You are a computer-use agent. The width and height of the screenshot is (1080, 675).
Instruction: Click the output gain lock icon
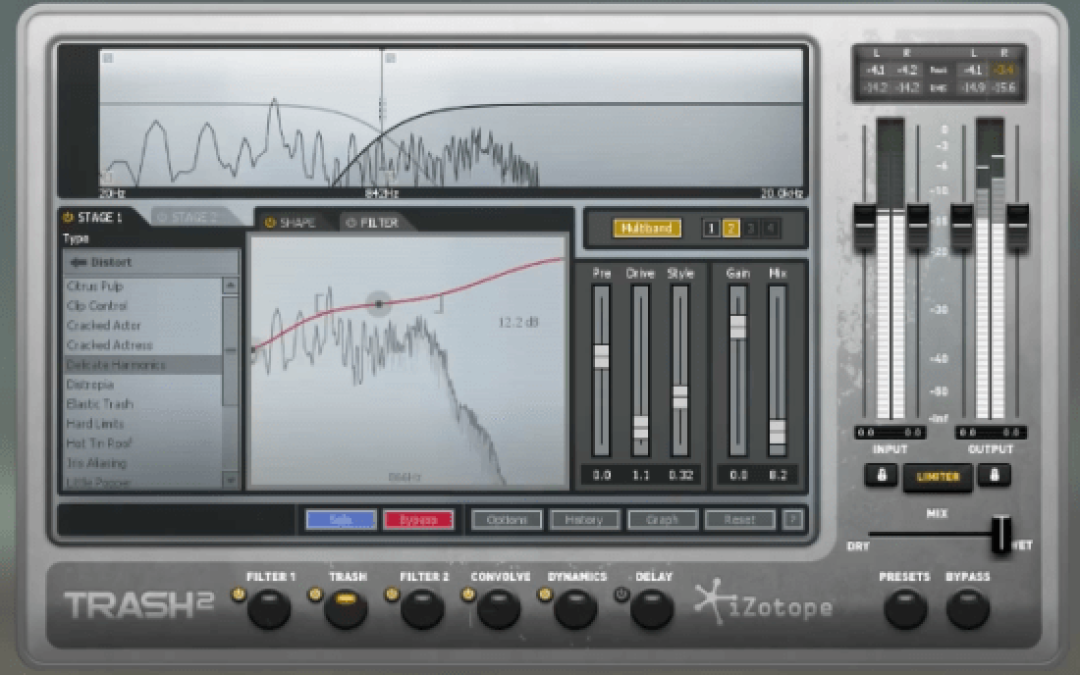(994, 475)
